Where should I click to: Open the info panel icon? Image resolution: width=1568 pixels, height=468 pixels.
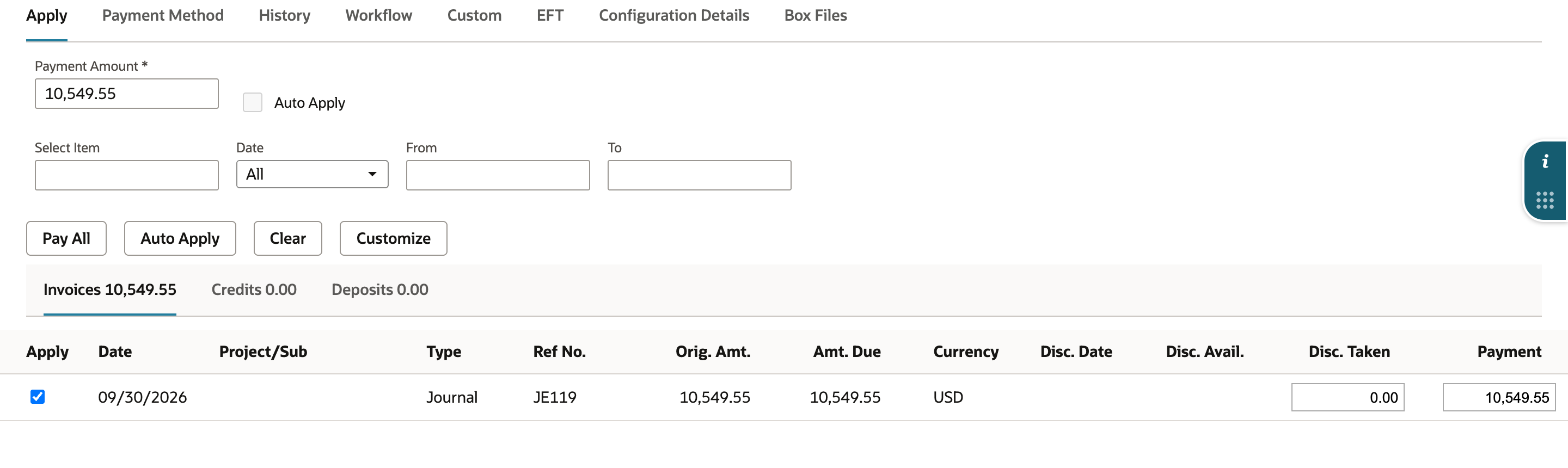coord(1545,162)
